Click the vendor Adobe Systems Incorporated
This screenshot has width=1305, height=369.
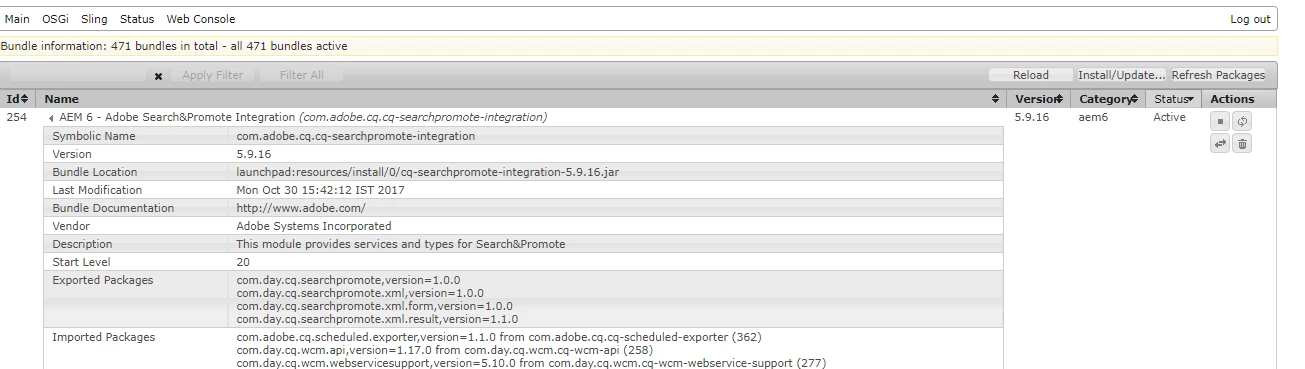(314, 226)
